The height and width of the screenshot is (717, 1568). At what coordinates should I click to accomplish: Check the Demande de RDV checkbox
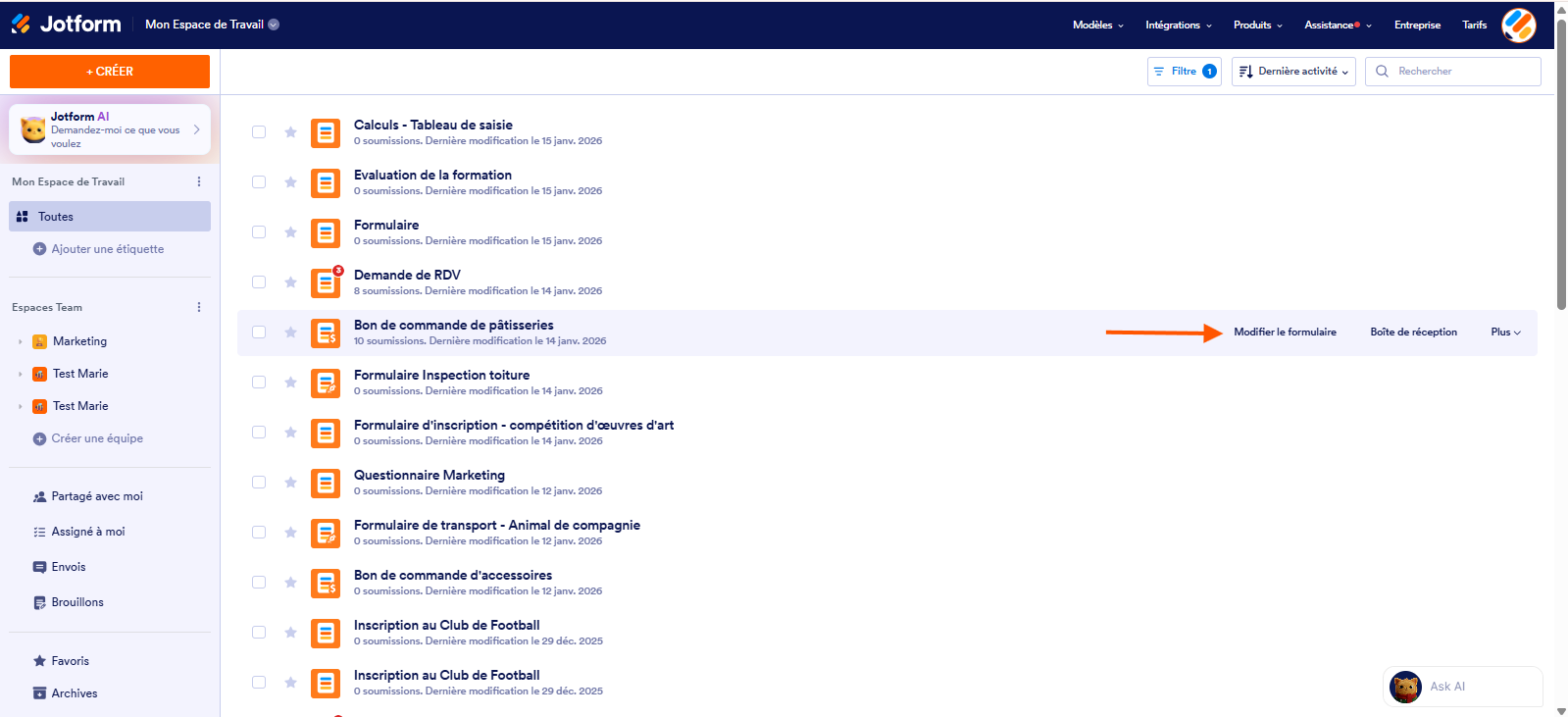click(x=259, y=282)
